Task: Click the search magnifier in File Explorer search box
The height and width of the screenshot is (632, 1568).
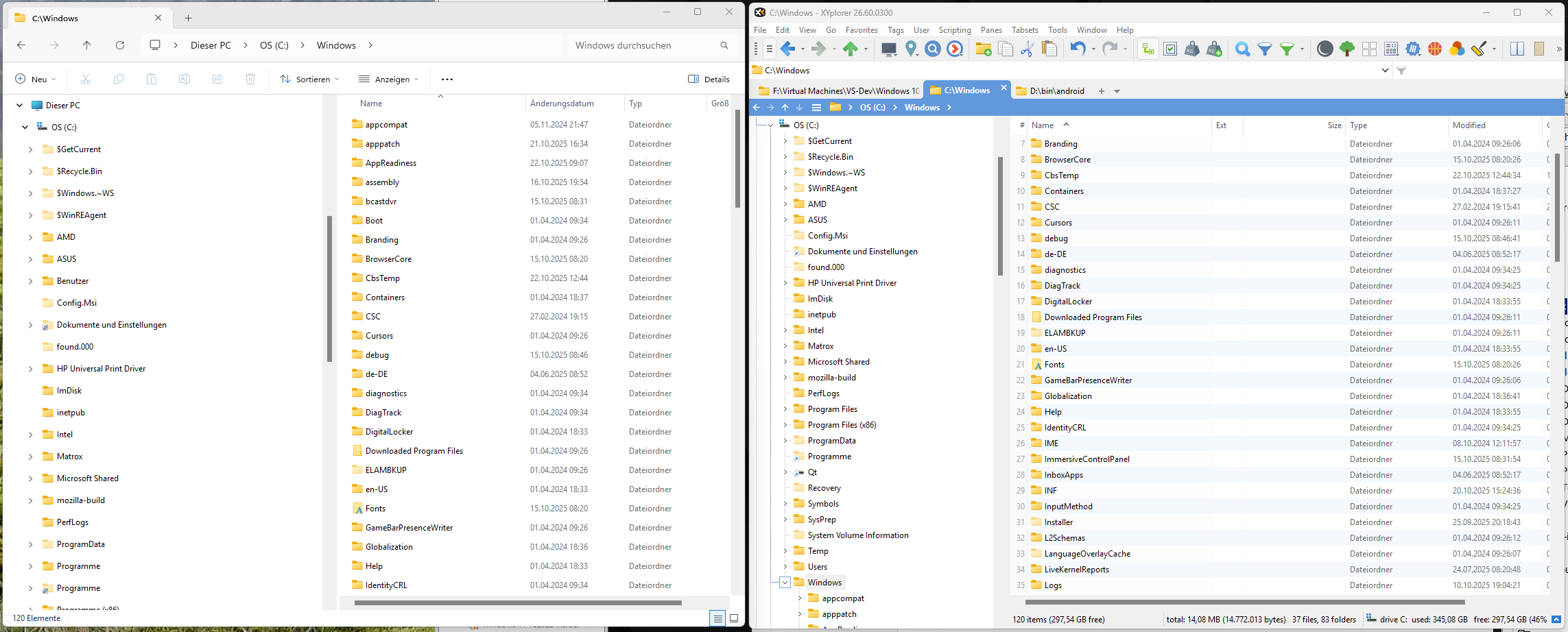Action: [x=724, y=45]
